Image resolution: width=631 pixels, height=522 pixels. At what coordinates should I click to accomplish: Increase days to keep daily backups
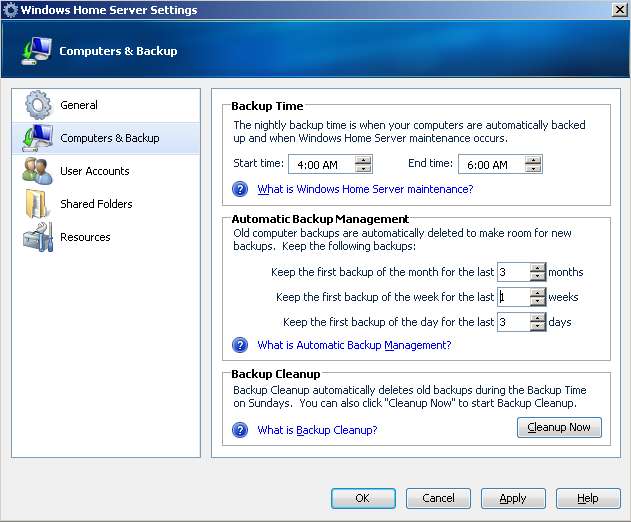click(538, 317)
